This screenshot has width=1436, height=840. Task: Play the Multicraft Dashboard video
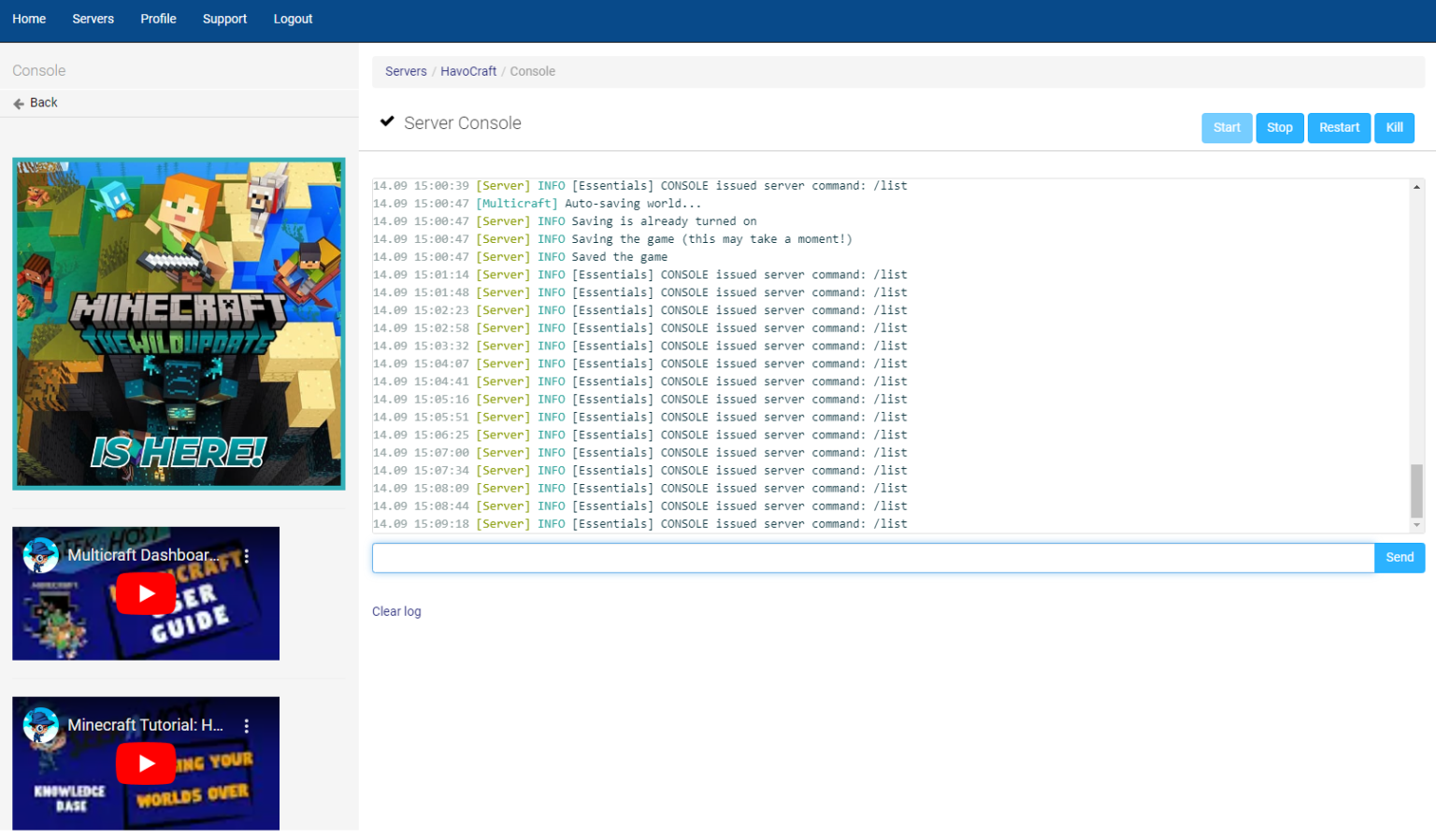pyautogui.click(x=146, y=593)
